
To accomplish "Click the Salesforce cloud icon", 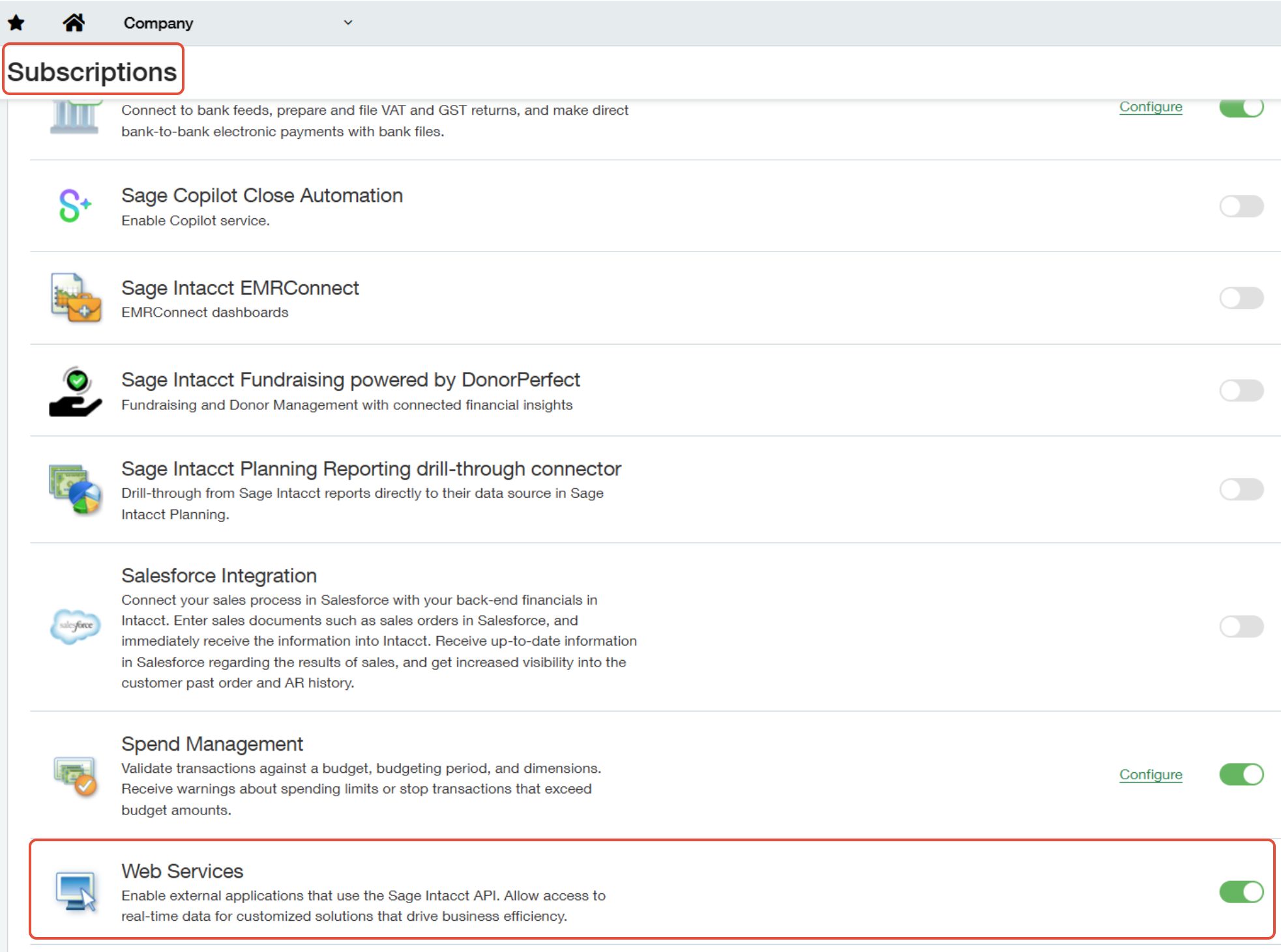I will point(76,626).
